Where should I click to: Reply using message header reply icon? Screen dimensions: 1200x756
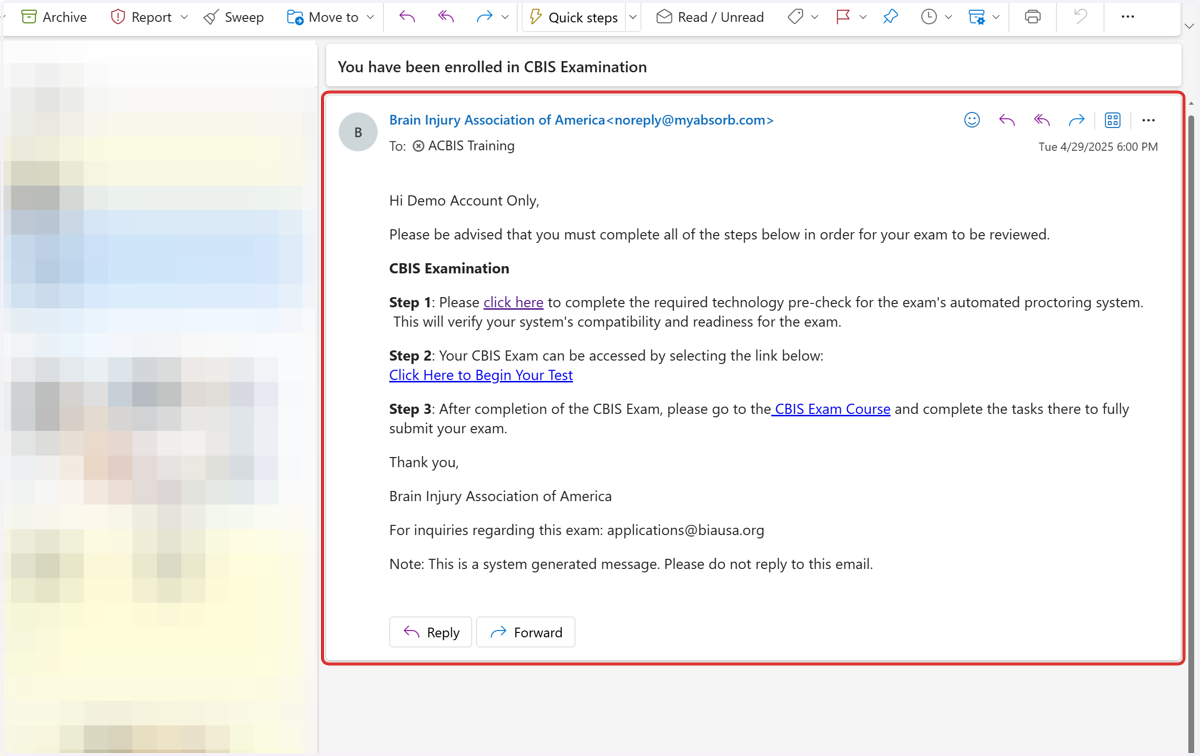(x=1007, y=120)
